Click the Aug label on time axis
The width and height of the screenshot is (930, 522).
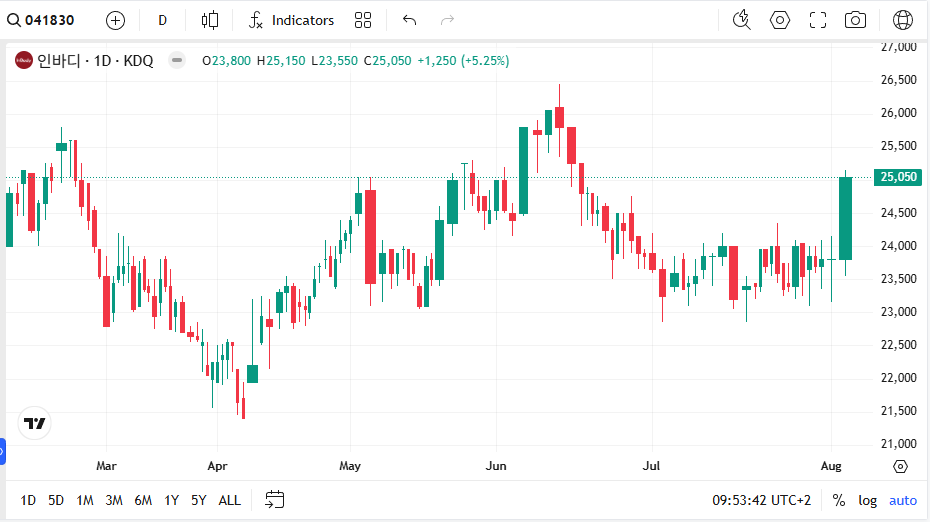coord(831,466)
